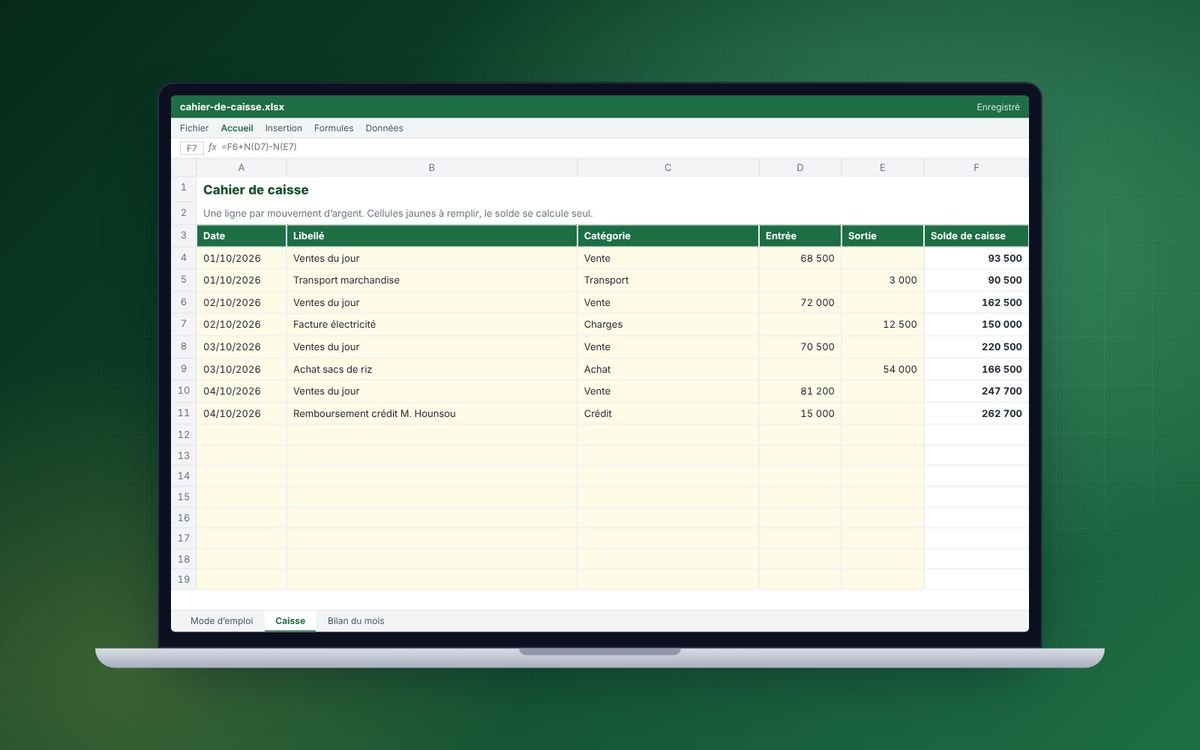1200x750 pixels.
Task: Open the Fichier menu
Action: click(194, 128)
